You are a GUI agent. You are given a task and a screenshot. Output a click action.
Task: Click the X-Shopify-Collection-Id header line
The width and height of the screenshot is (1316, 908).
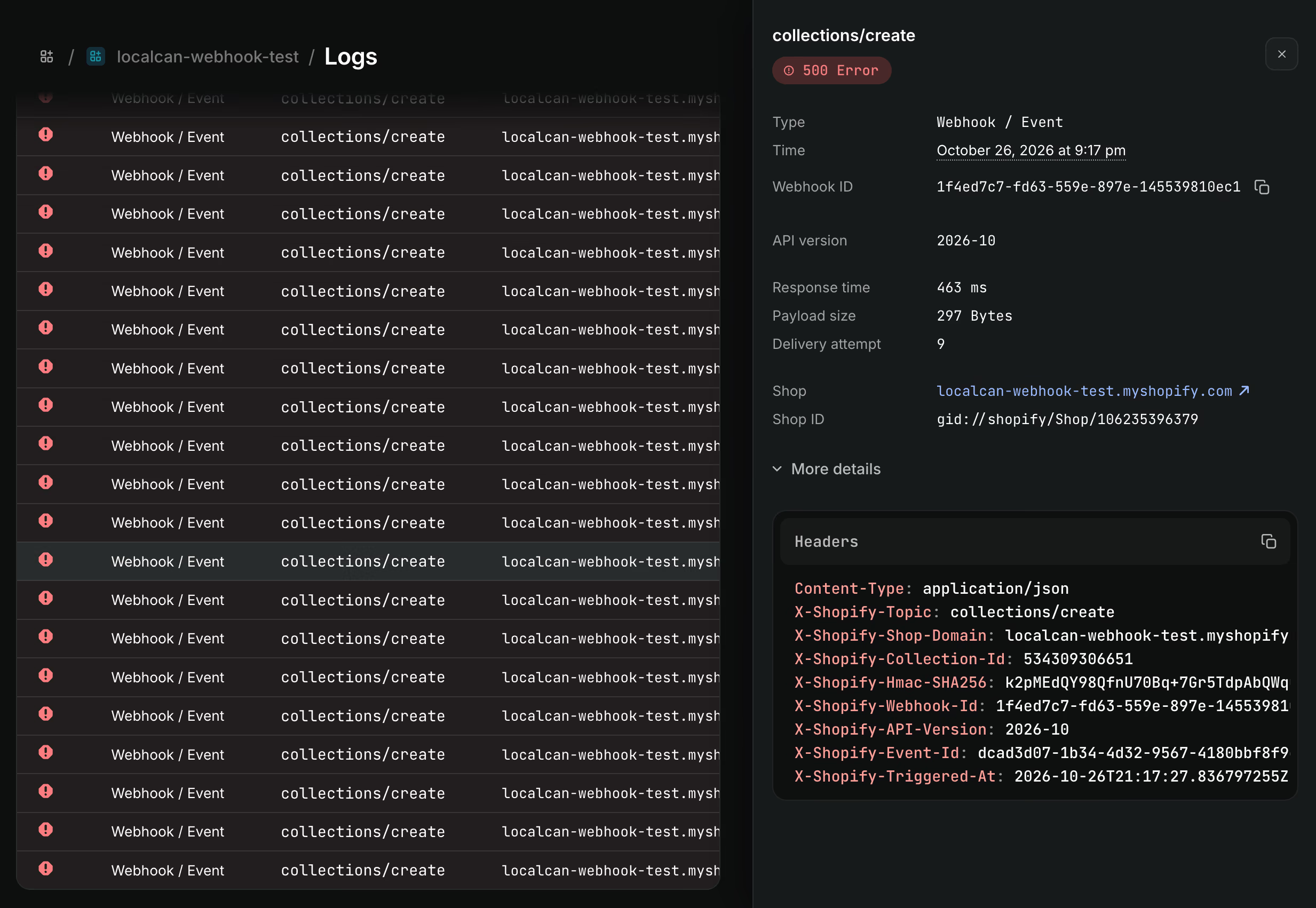(x=963, y=659)
